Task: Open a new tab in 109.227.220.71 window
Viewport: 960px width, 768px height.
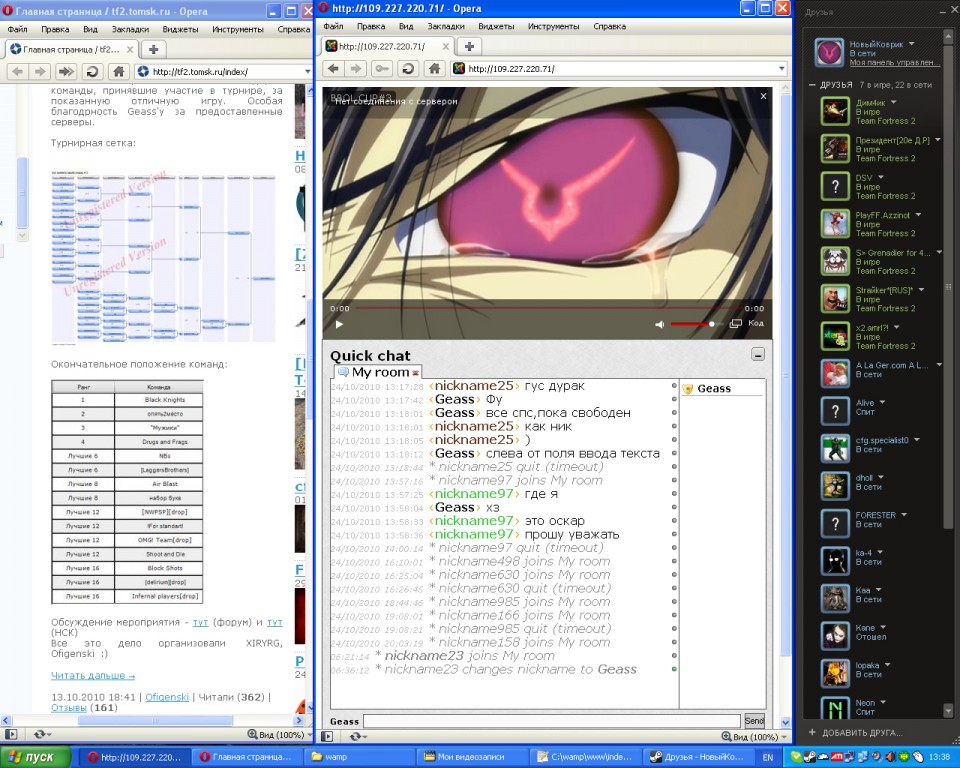Action: tap(469, 47)
